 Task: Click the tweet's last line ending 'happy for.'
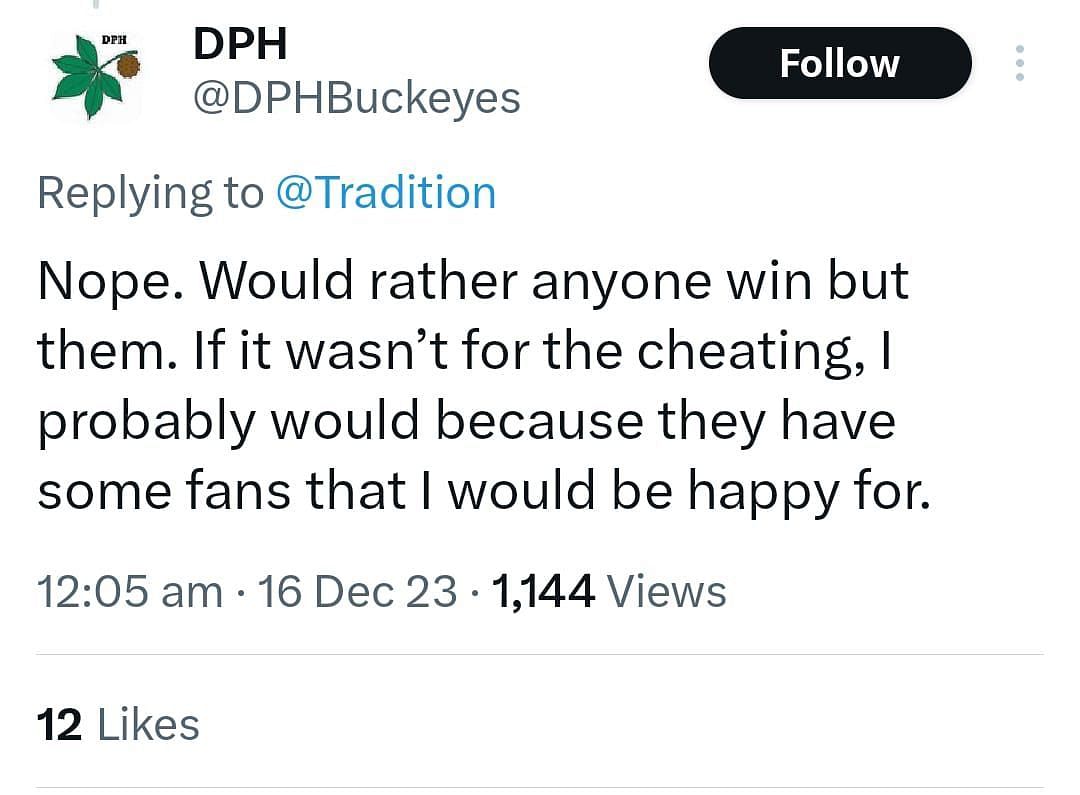(x=484, y=491)
